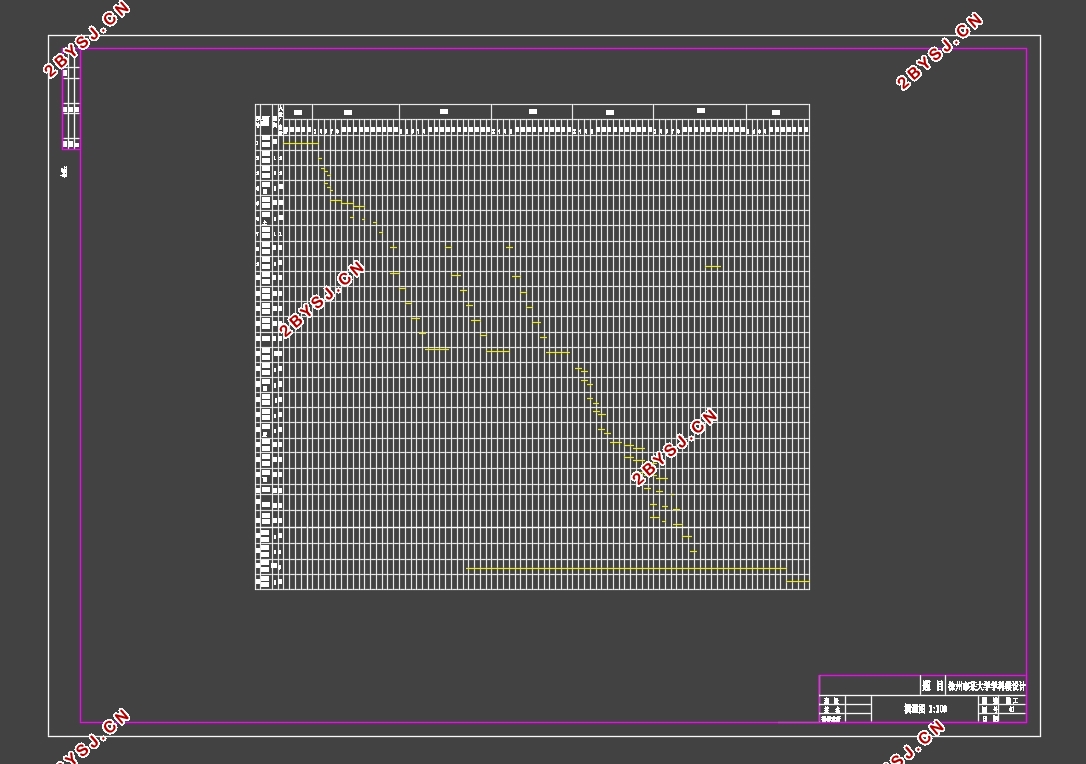Select the first yellow bar in the top chart row
This screenshot has height=764, width=1086.
[301, 143]
